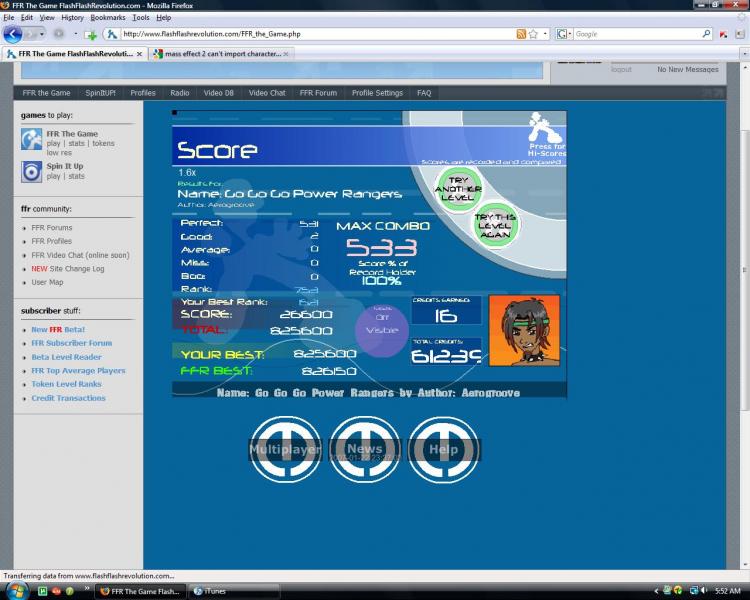Click the green new tab plus icon
This screenshot has width=750, height=600.
pyautogui.click(x=90, y=34)
